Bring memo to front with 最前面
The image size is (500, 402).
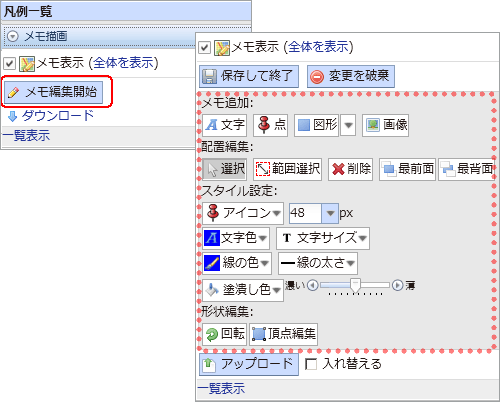tap(407, 169)
